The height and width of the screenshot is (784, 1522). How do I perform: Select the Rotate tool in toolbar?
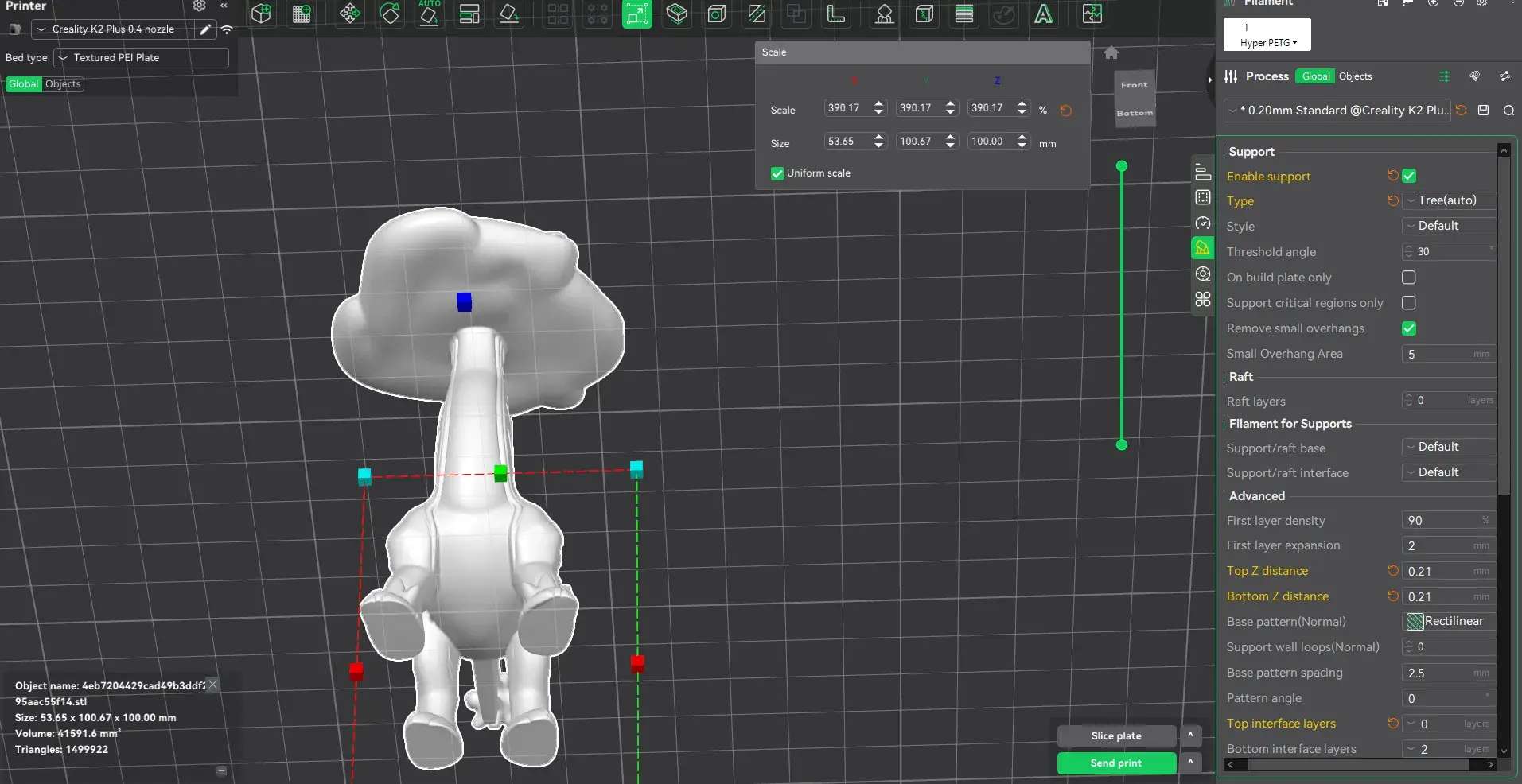pyautogui.click(x=390, y=14)
